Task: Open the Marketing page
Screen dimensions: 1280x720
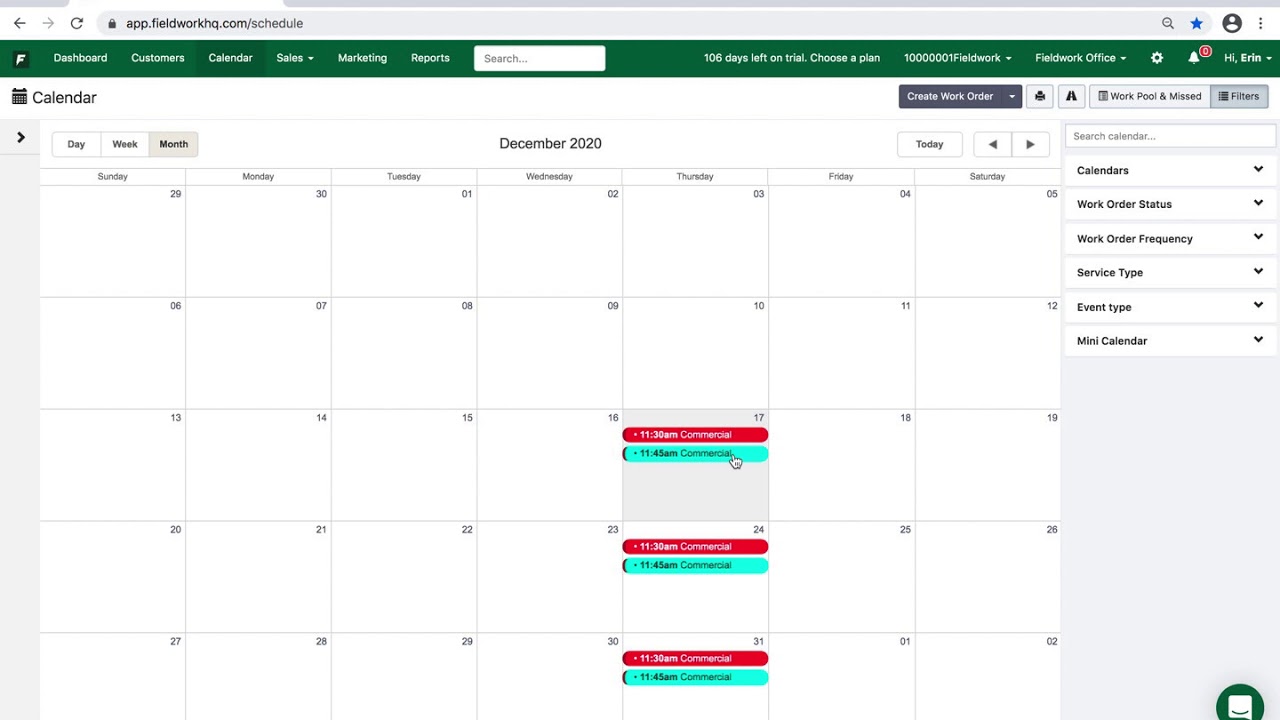Action: 362,58
